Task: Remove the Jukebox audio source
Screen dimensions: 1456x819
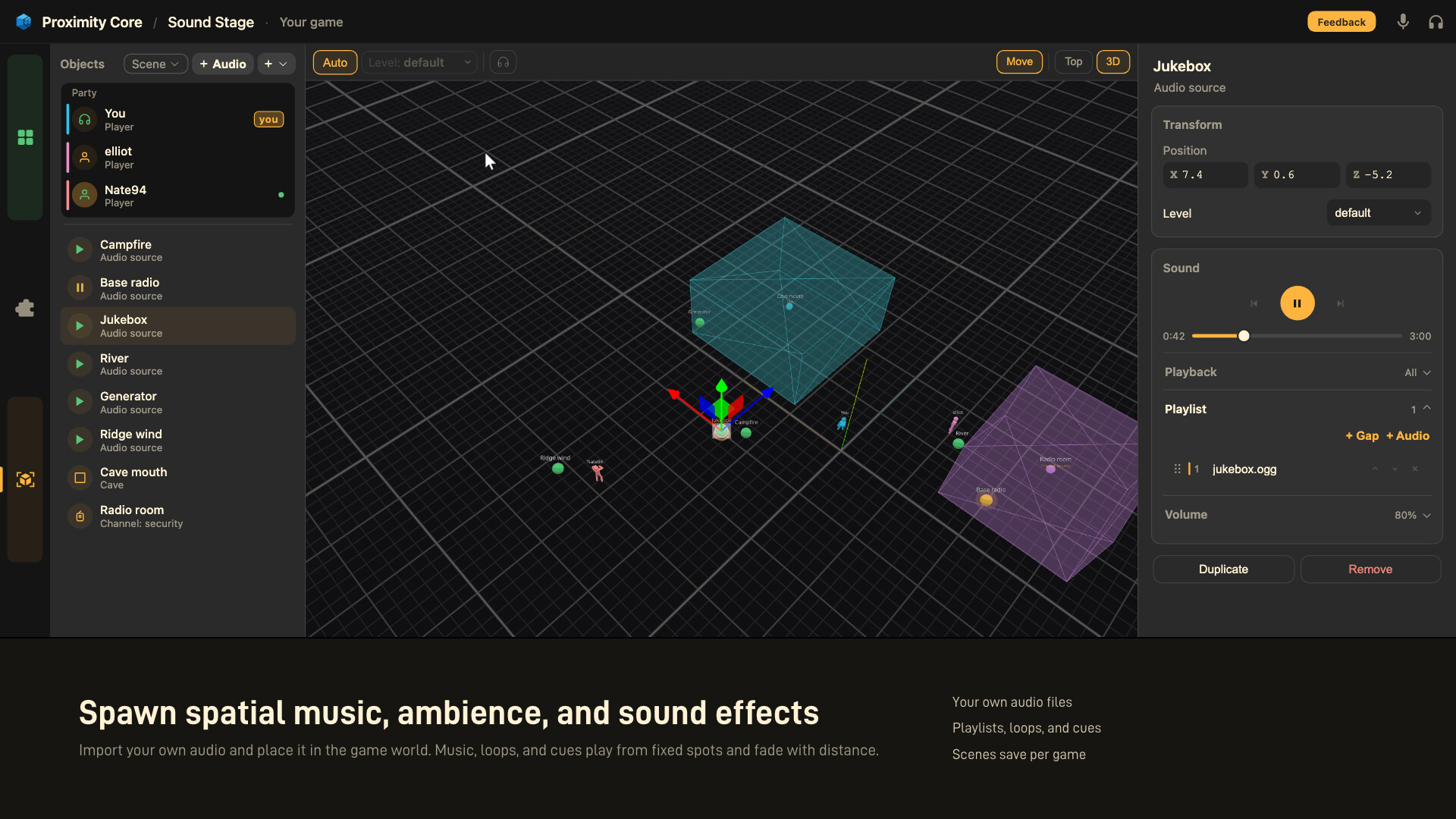Action: click(x=1370, y=570)
